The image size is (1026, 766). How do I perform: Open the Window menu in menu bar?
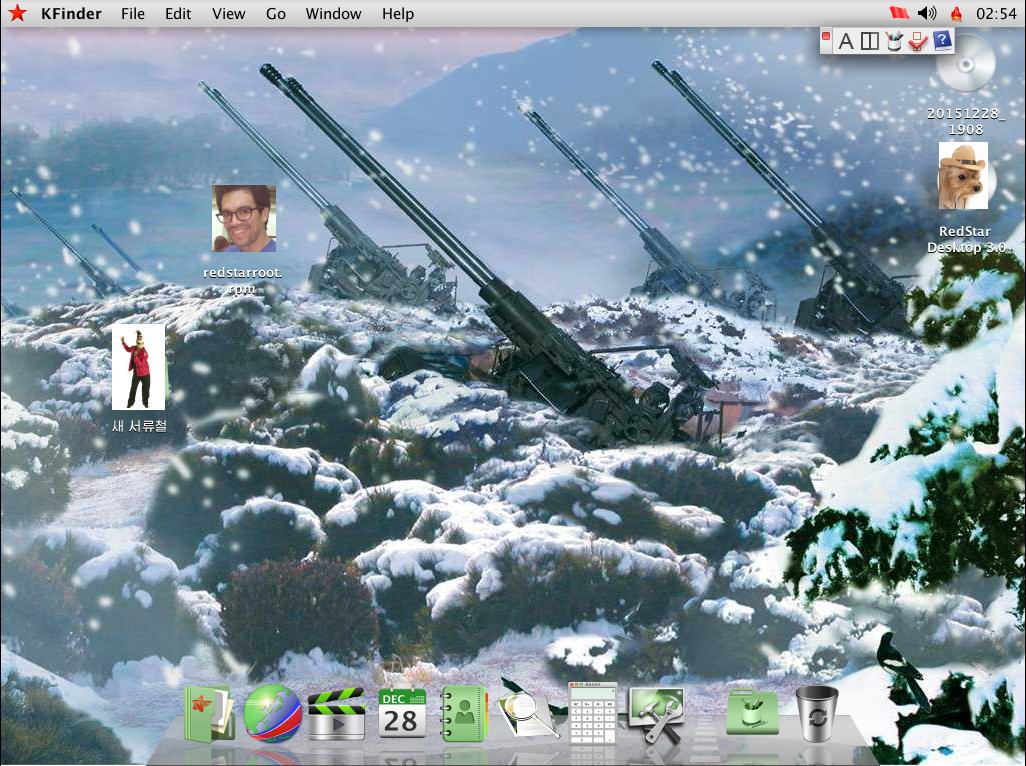[x=333, y=14]
